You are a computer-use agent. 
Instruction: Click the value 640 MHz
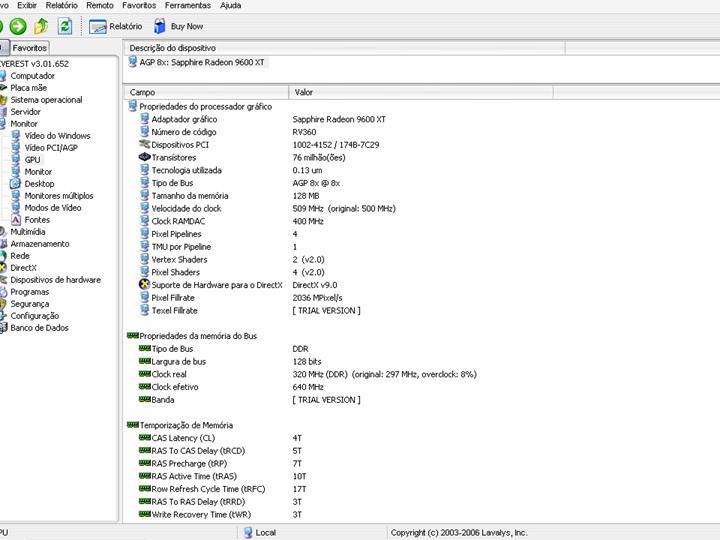[x=308, y=387]
